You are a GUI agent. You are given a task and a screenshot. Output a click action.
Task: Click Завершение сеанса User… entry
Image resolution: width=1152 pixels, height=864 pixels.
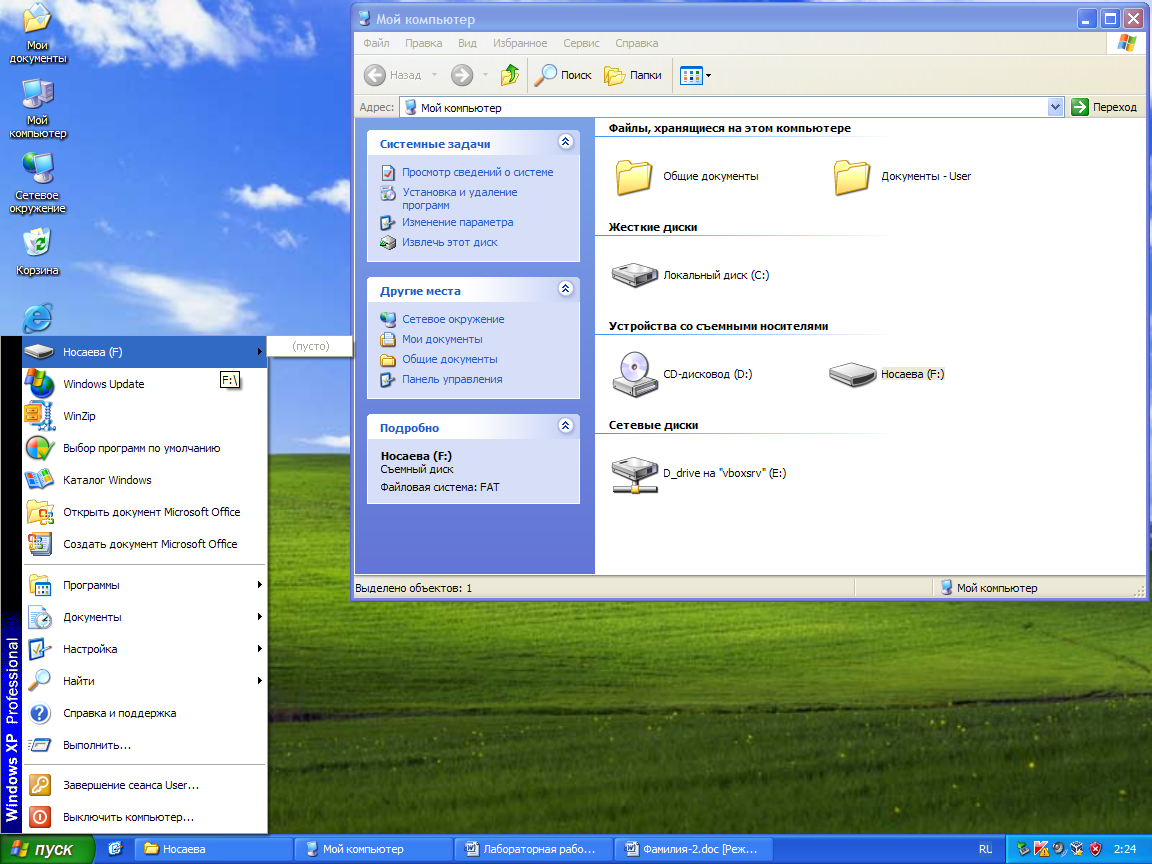(x=145, y=785)
